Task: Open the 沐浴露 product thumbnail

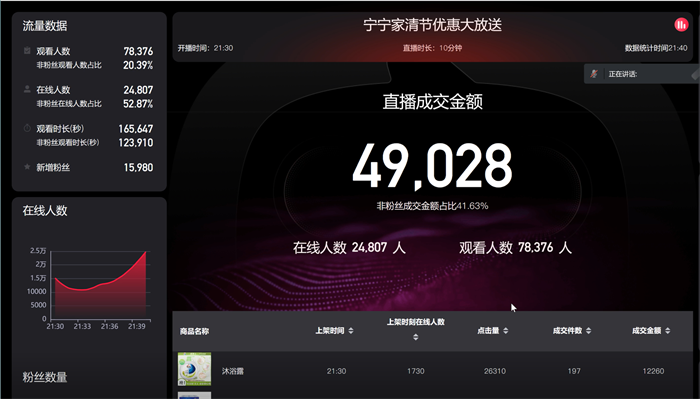Action: (x=194, y=369)
